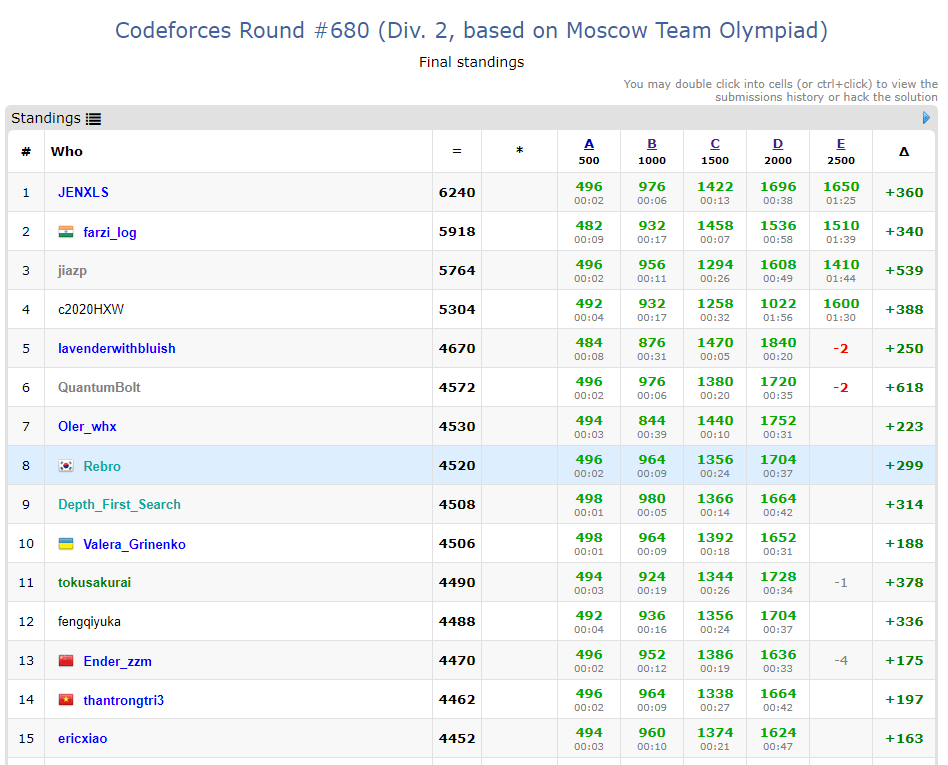
Task: Click Rebro rating change +299
Action: click(x=904, y=466)
